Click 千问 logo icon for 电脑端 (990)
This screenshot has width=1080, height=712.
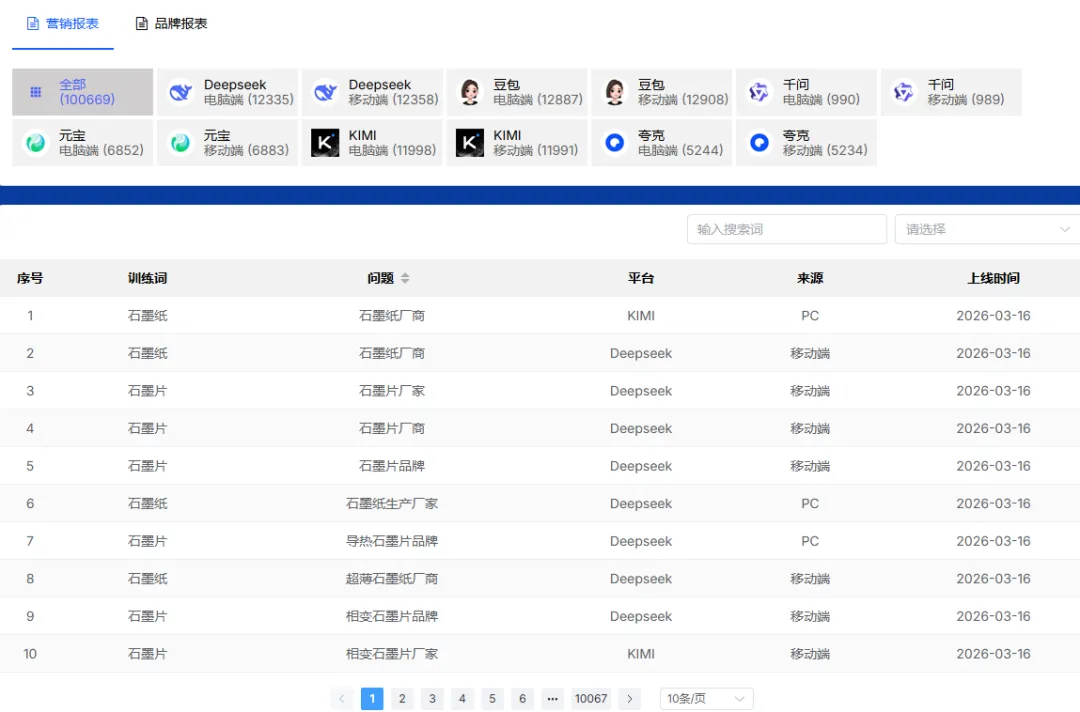point(759,92)
